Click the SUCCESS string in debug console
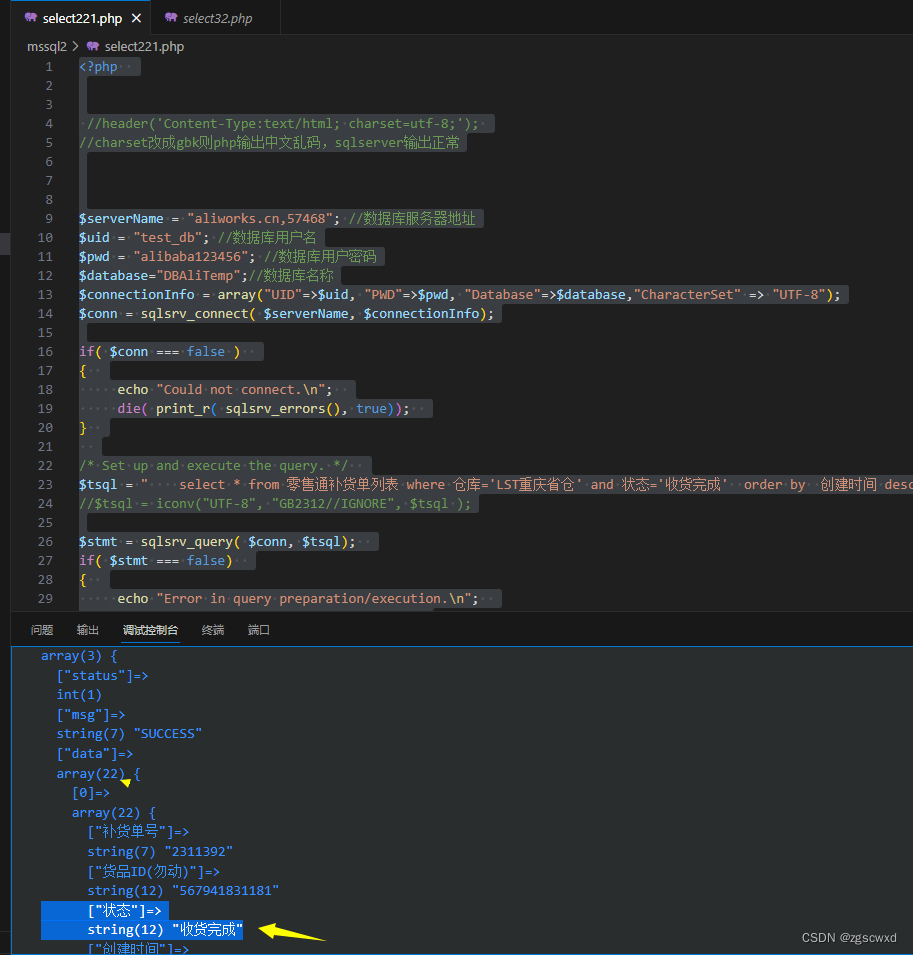 point(166,733)
